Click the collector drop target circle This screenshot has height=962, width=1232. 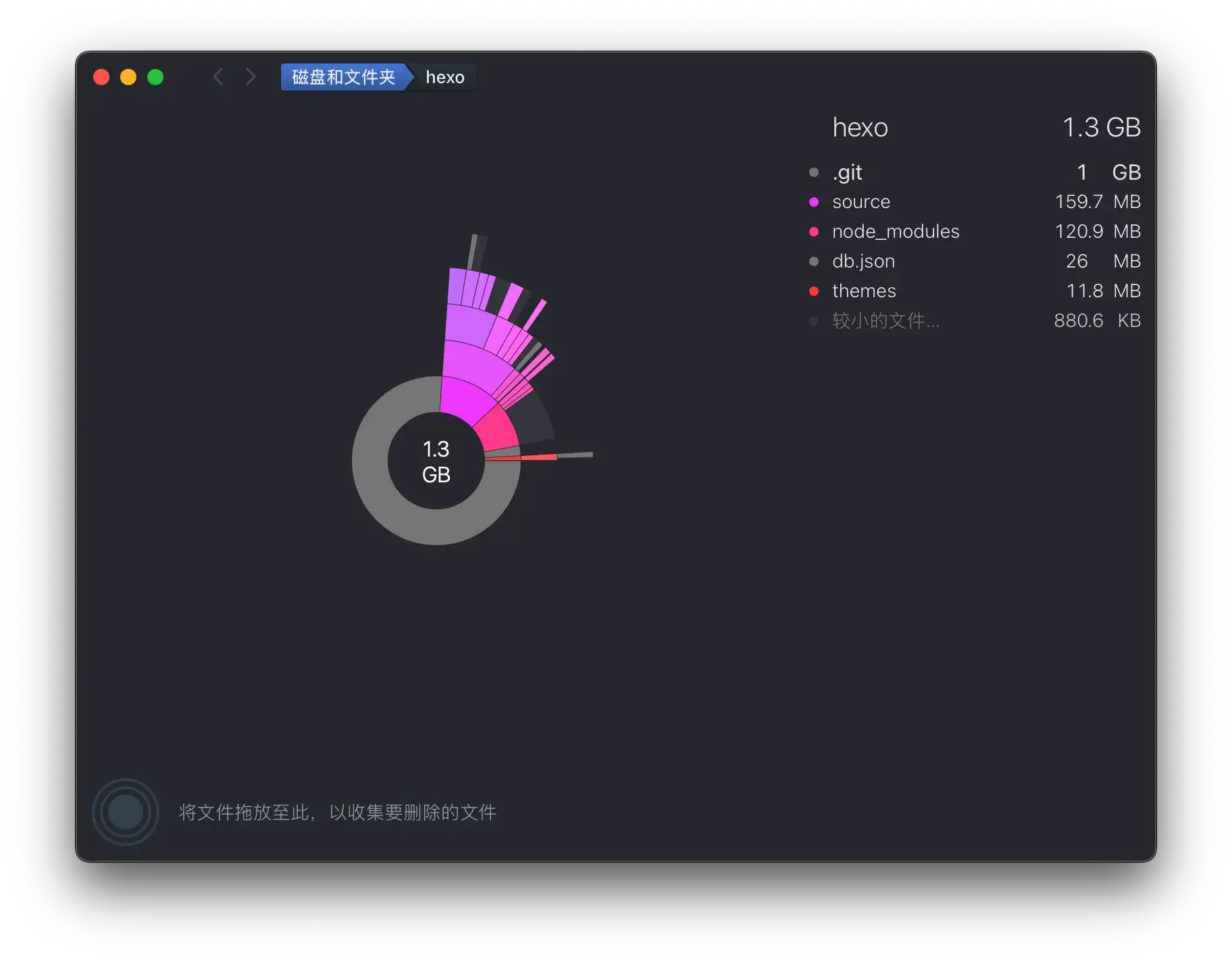point(126,811)
